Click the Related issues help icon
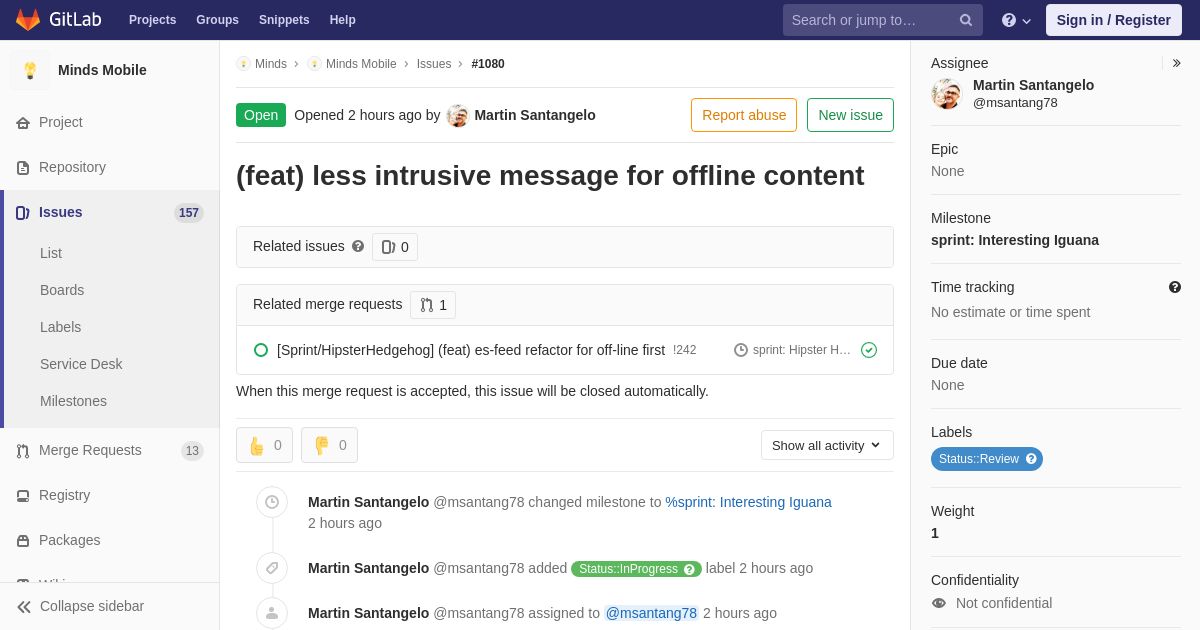This screenshot has width=1200, height=630. pos(358,246)
